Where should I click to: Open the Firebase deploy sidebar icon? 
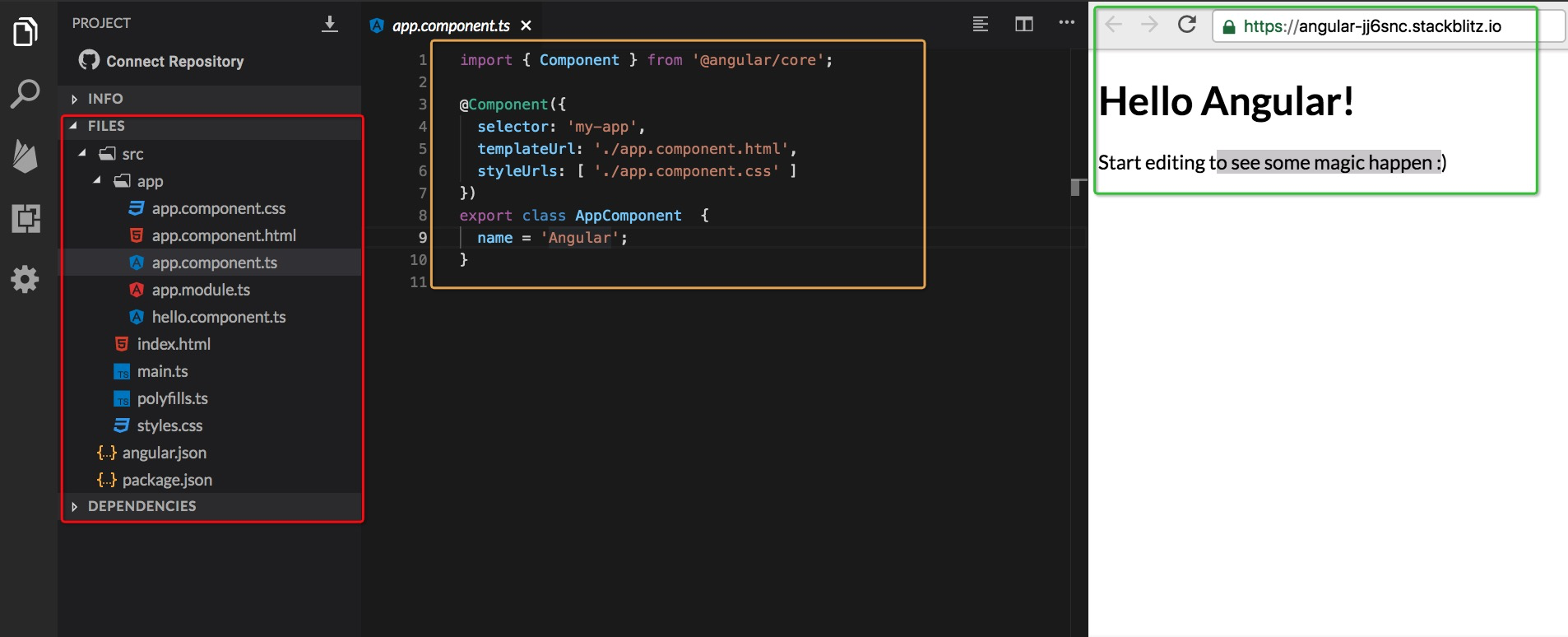coord(26,156)
